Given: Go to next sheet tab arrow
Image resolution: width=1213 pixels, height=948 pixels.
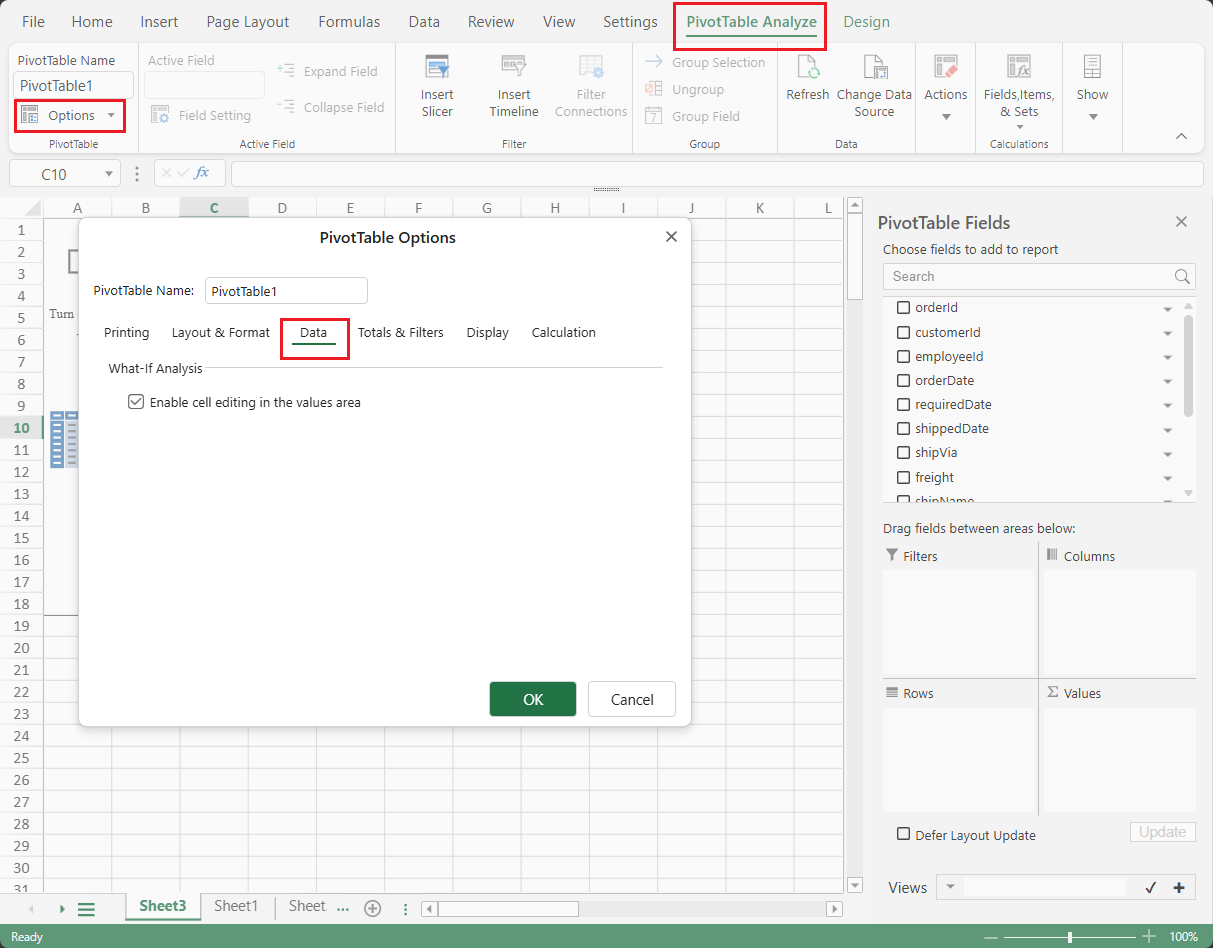Looking at the screenshot, I should click(x=62, y=909).
